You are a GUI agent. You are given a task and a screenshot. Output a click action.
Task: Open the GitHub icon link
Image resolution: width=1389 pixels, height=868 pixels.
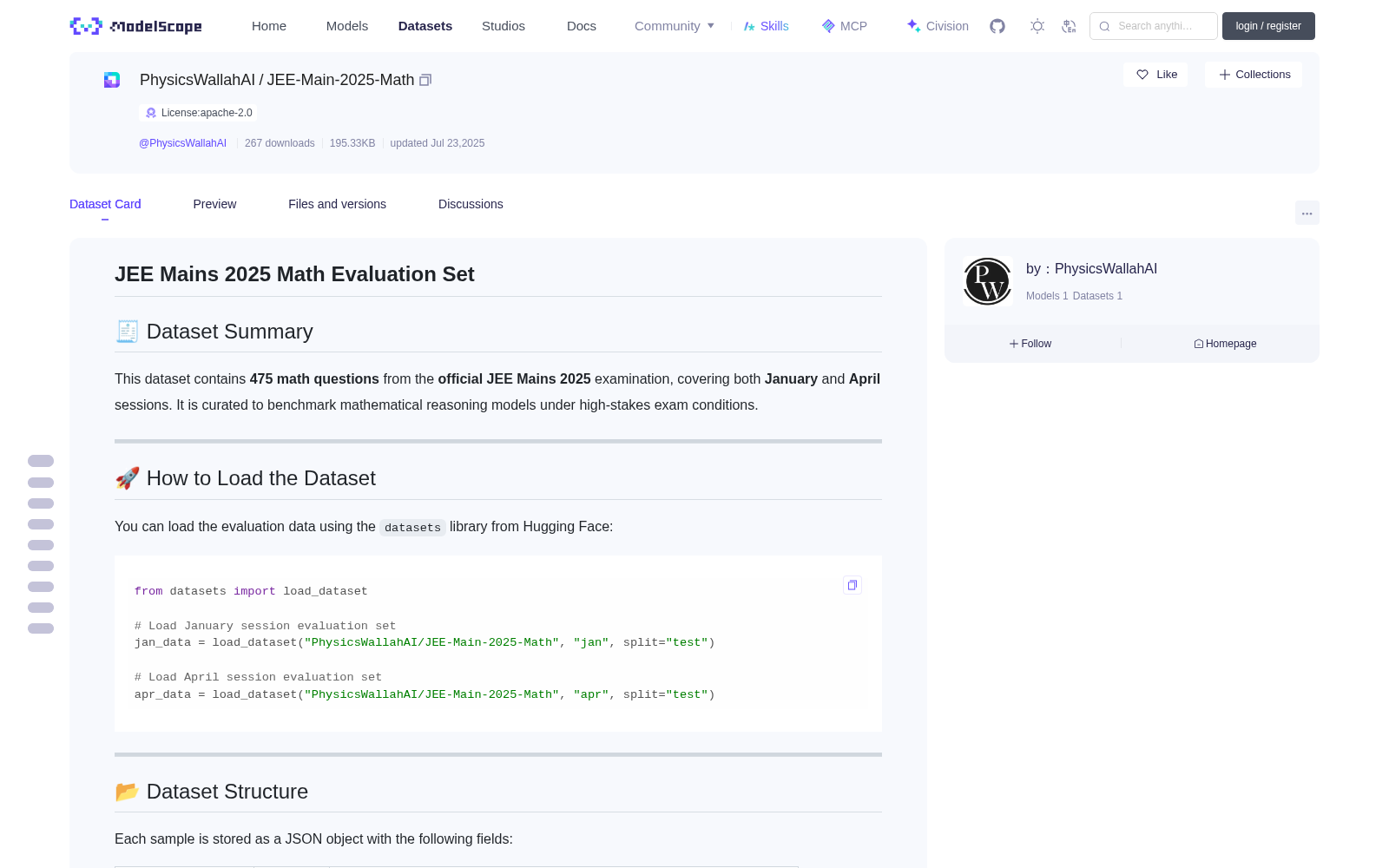click(997, 26)
